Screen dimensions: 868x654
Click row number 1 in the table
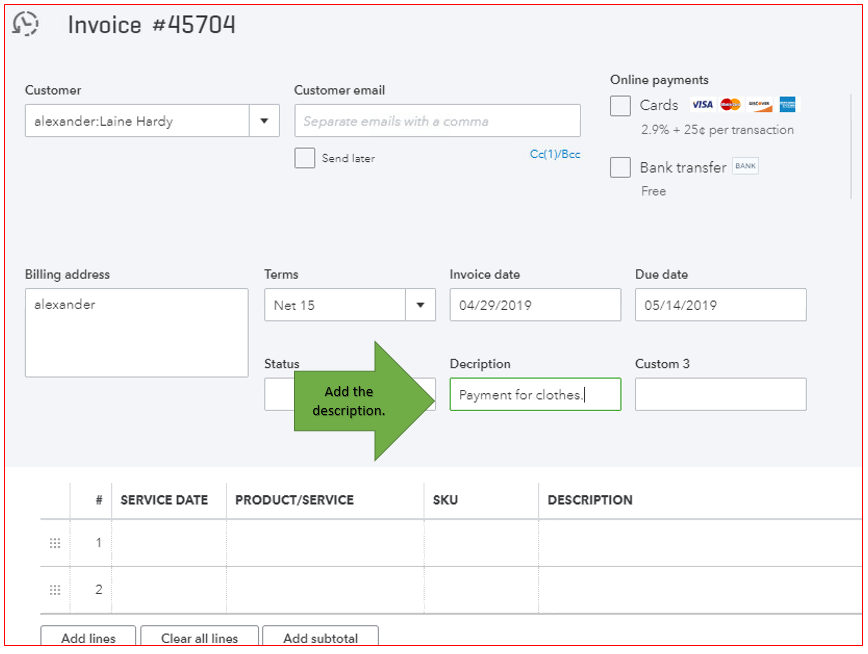click(x=99, y=543)
